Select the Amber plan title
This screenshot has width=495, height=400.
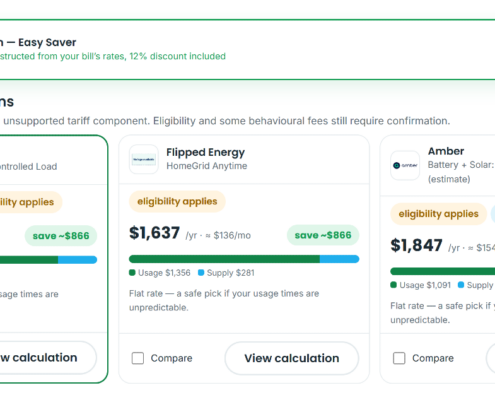coord(446,151)
